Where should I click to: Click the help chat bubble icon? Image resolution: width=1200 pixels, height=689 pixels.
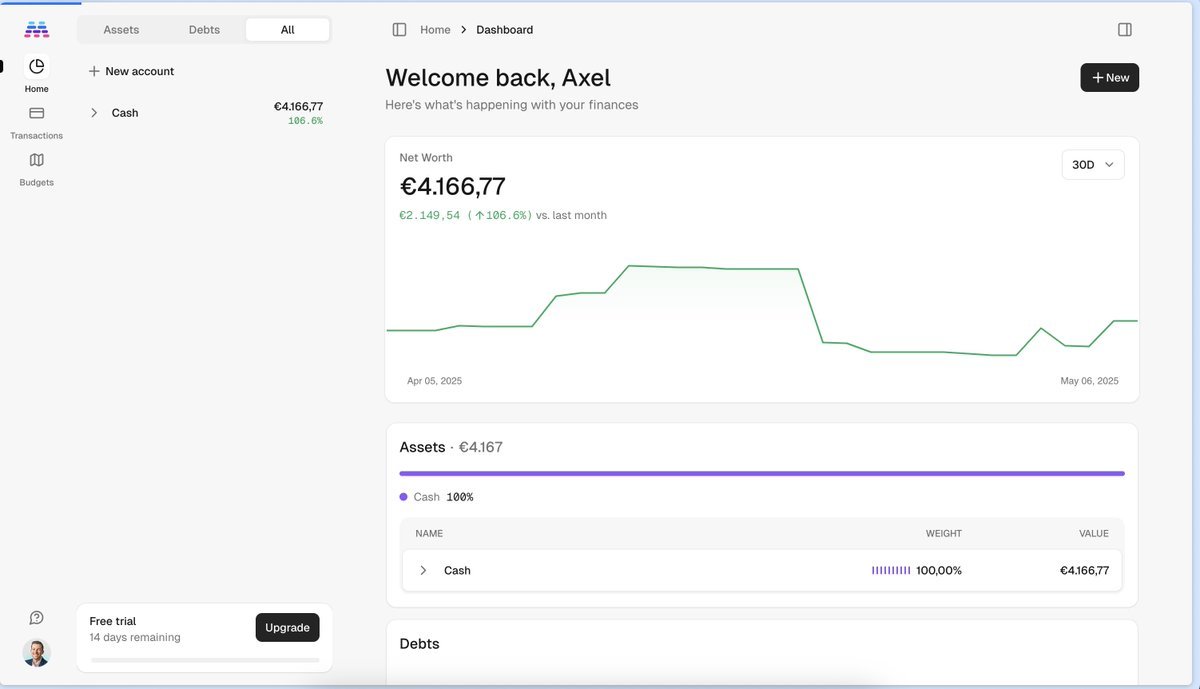point(37,618)
